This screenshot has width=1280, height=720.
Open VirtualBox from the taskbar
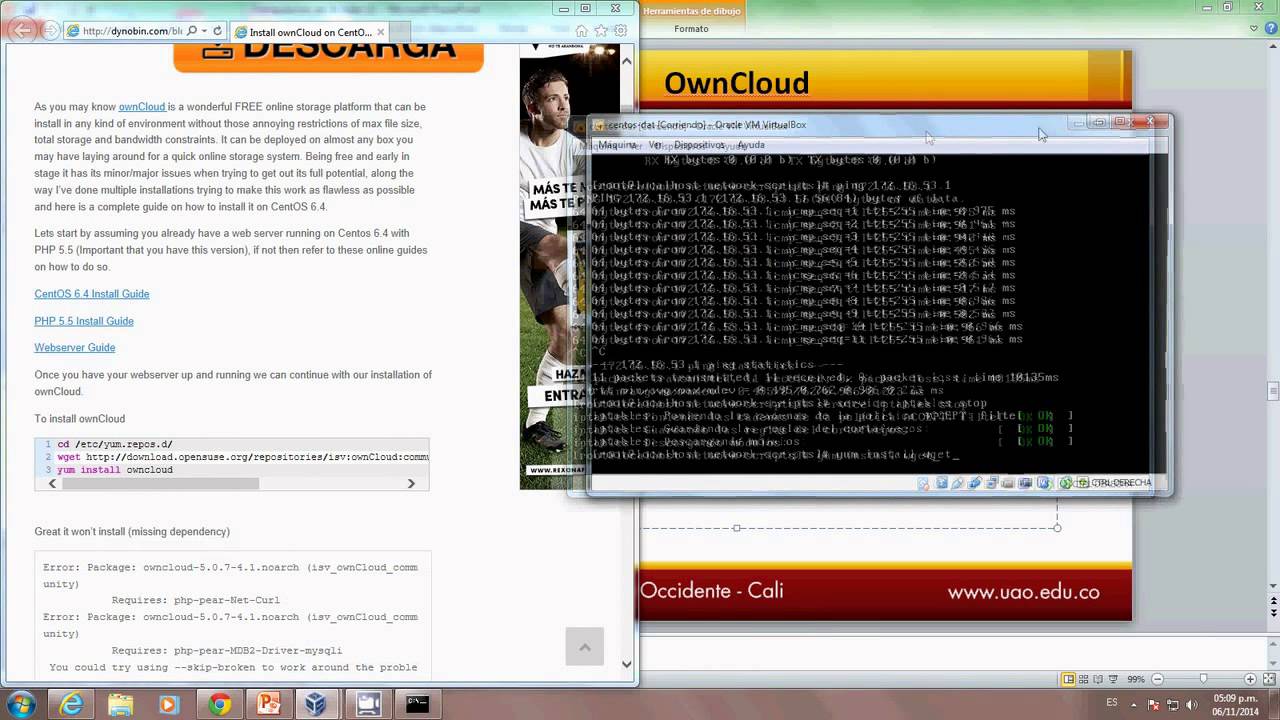pos(316,705)
